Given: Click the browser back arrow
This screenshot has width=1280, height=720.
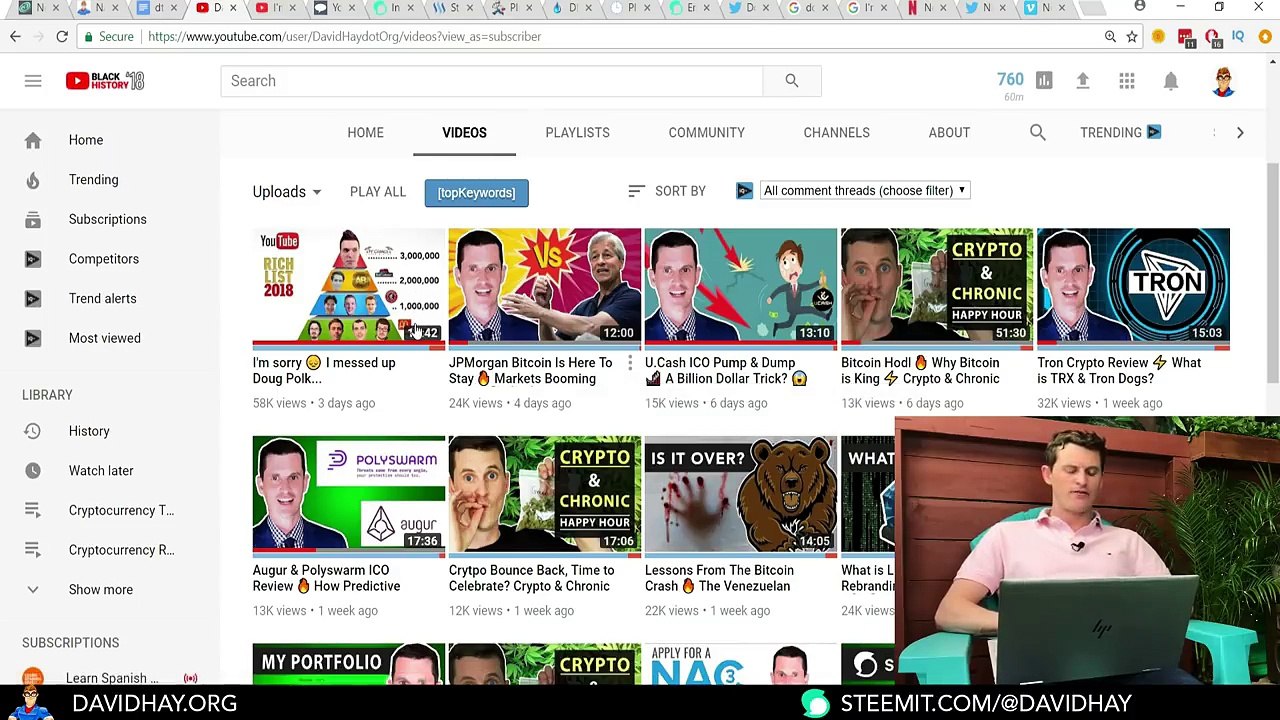Looking at the screenshot, I should (15, 37).
